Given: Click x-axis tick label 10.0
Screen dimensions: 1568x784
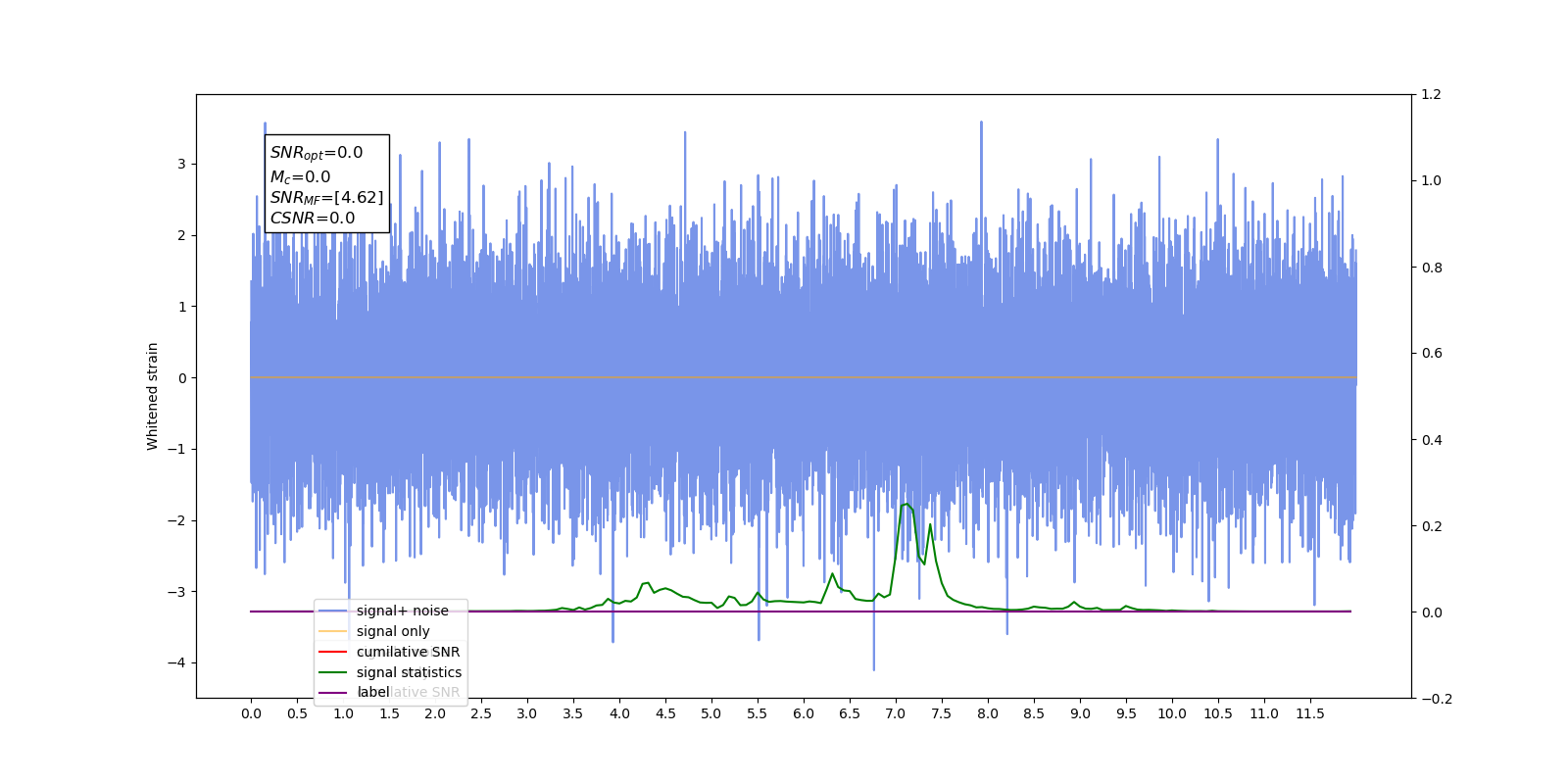Looking at the screenshot, I should [x=1172, y=713].
